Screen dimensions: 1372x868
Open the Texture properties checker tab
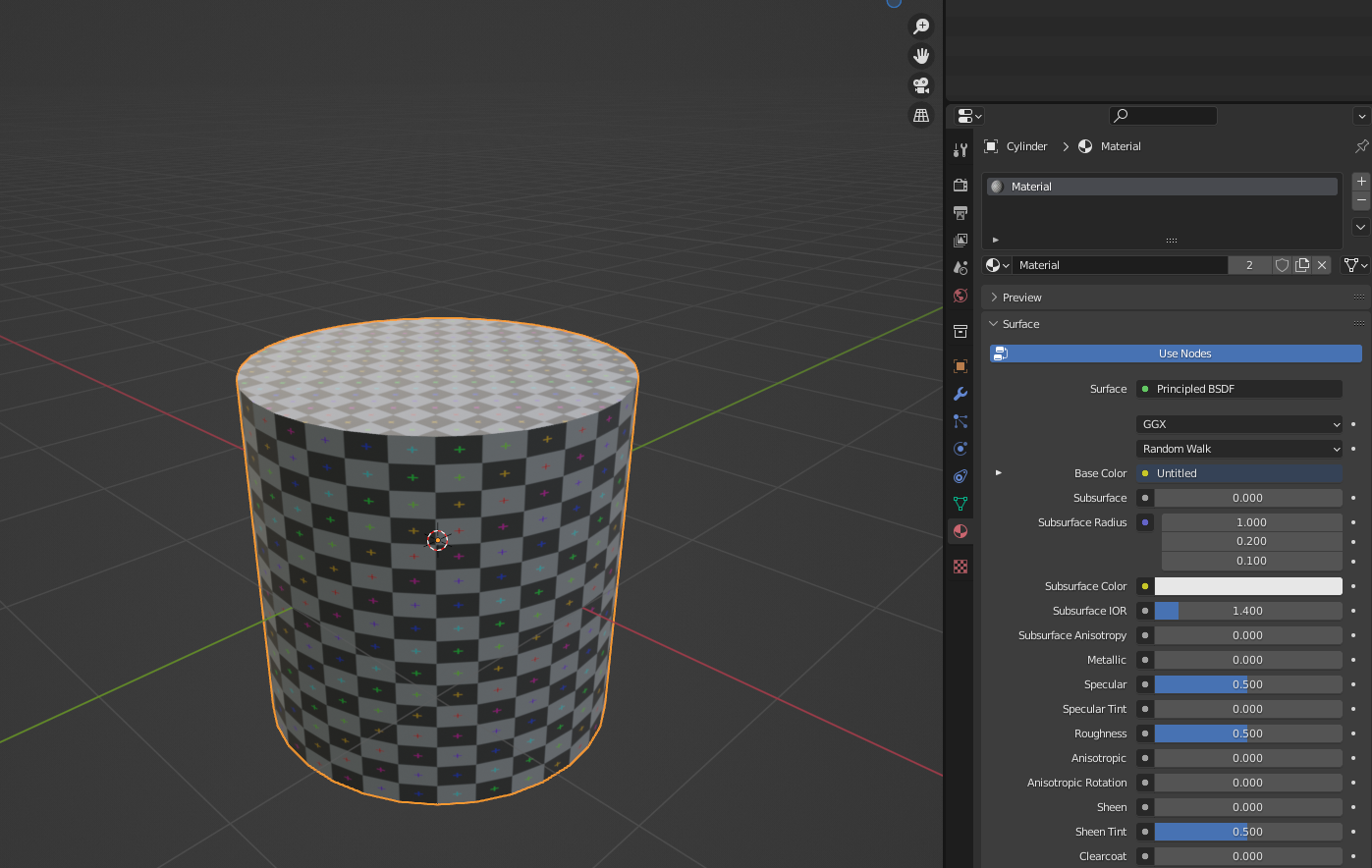click(x=960, y=567)
